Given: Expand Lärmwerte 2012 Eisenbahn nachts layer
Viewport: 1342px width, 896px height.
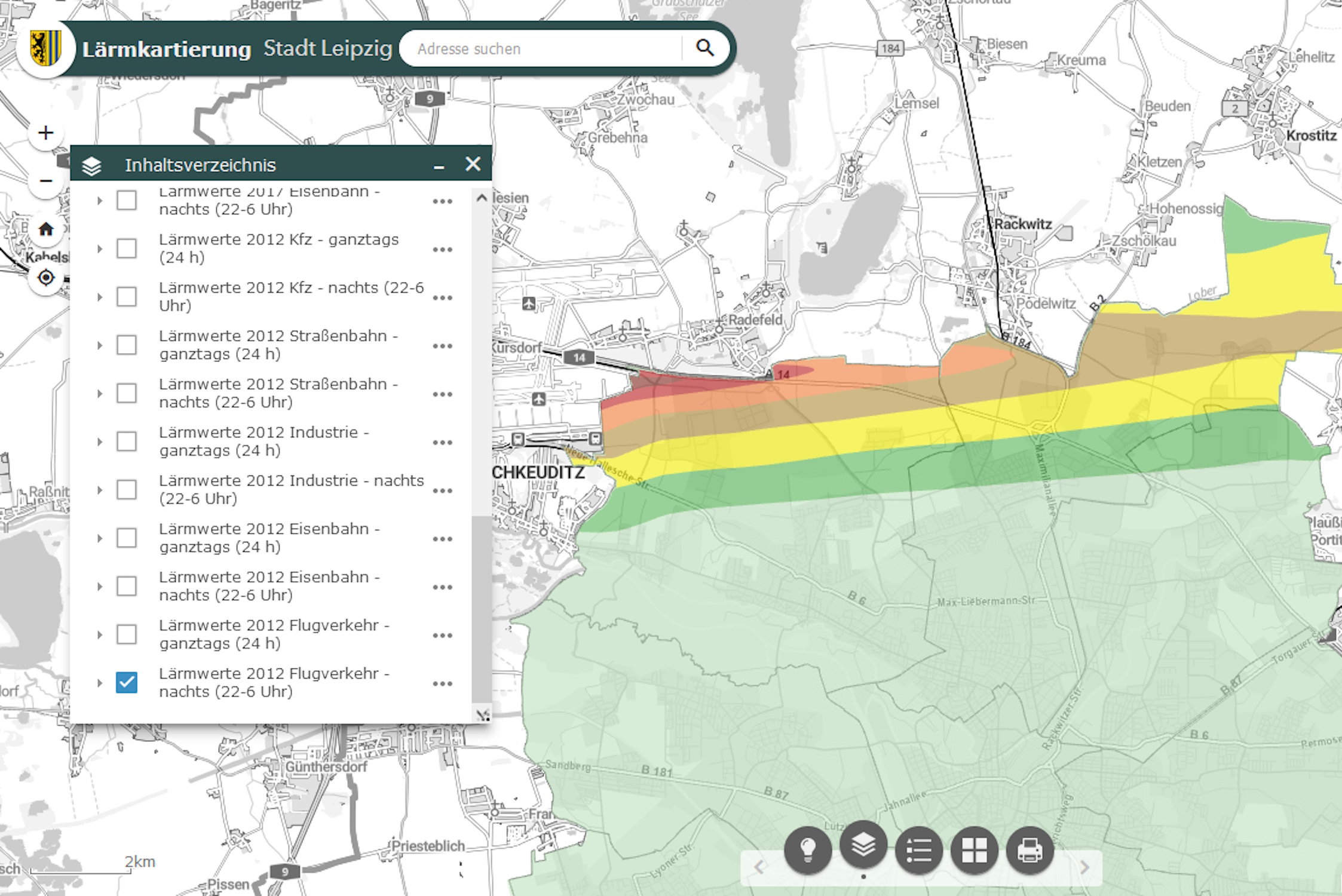Looking at the screenshot, I should [100, 587].
